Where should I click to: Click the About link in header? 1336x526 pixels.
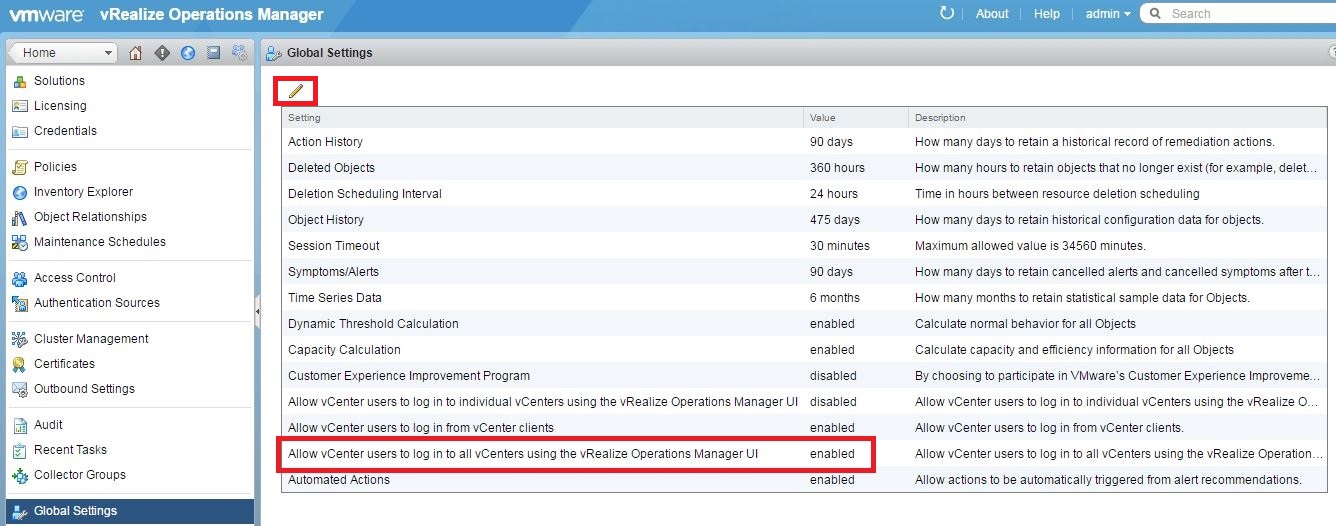pos(992,14)
